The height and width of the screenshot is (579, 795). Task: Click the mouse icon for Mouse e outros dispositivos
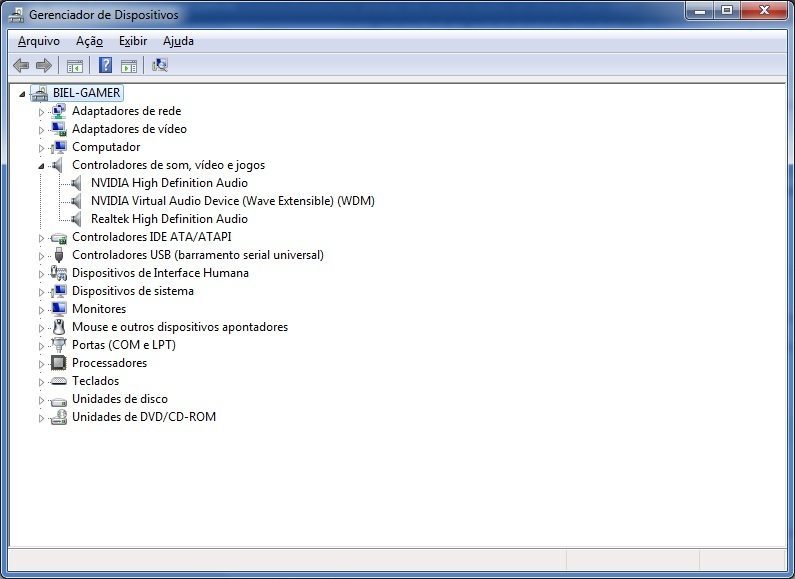[59, 327]
